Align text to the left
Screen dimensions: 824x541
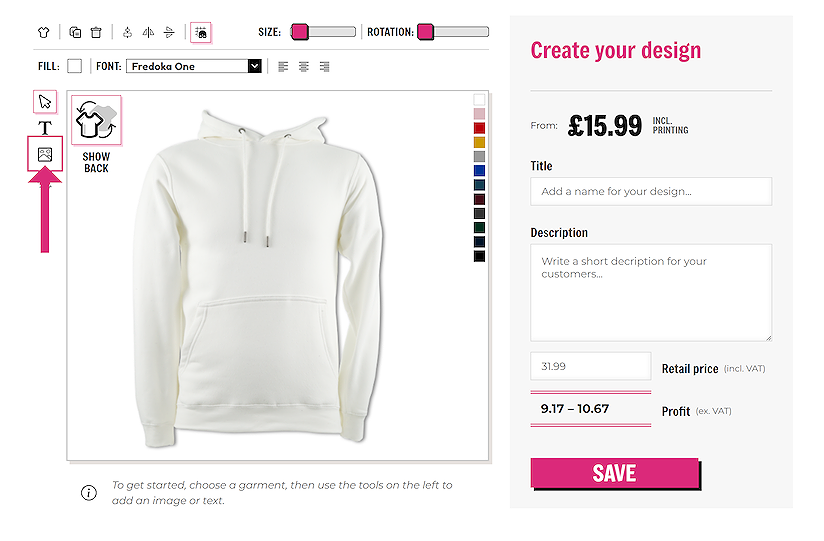click(283, 67)
